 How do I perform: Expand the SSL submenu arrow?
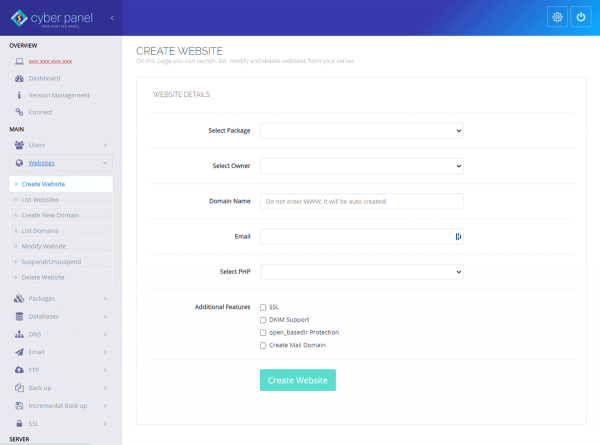[105, 424]
